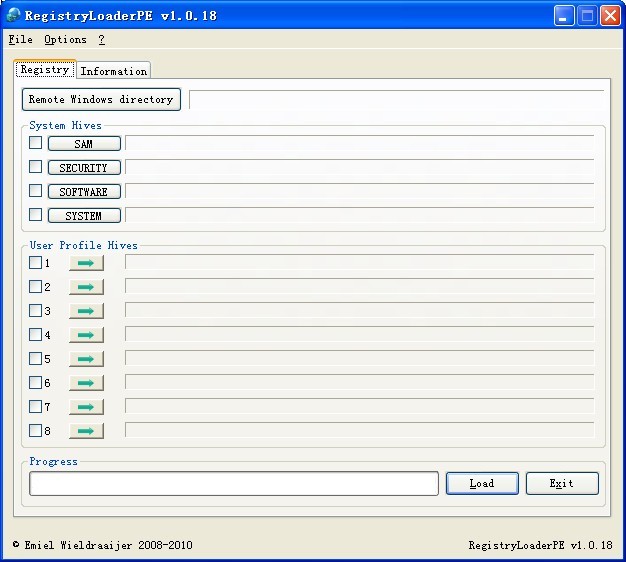Image resolution: width=626 pixels, height=562 pixels.
Task: Click the SOFTWARE hive button
Action: pyautogui.click(x=84, y=192)
